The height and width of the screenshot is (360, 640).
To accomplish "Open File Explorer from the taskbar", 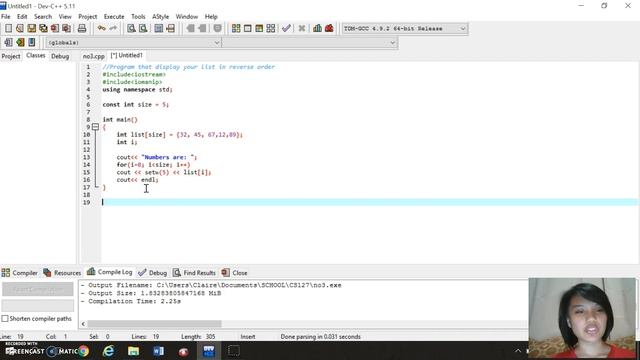I will coord(133,351).
